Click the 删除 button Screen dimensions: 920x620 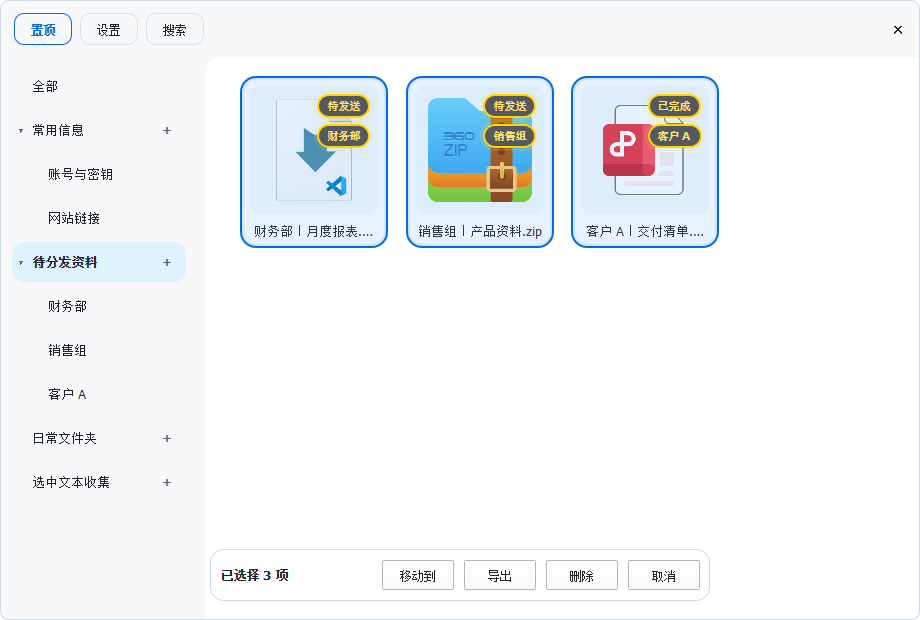pyautogui.click(x=582, y=575)
